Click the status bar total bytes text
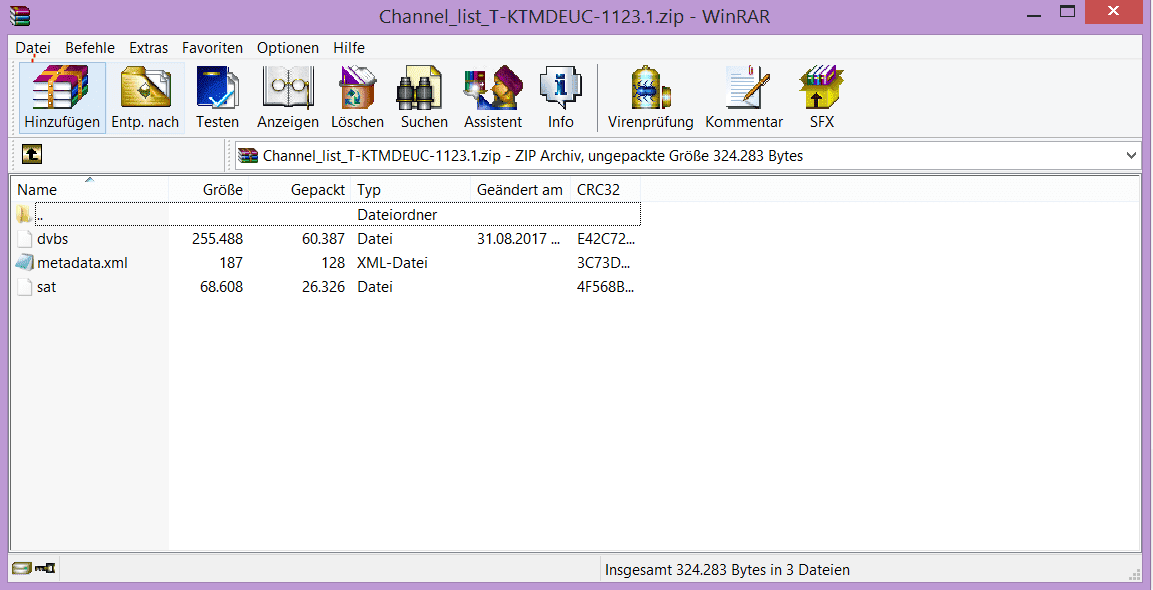The image size is (1153, 590). point(727,569)
